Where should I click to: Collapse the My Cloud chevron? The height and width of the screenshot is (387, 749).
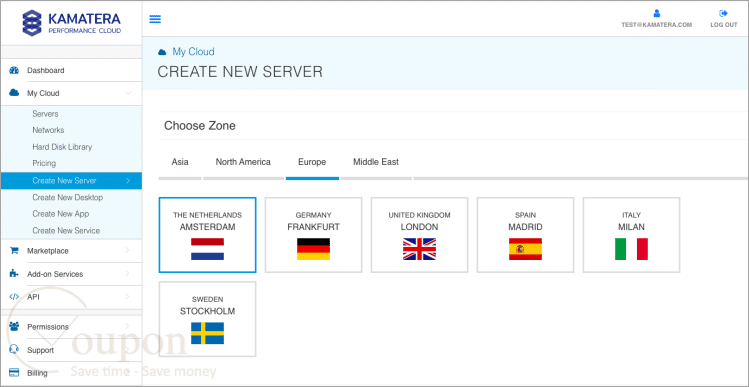128,93
